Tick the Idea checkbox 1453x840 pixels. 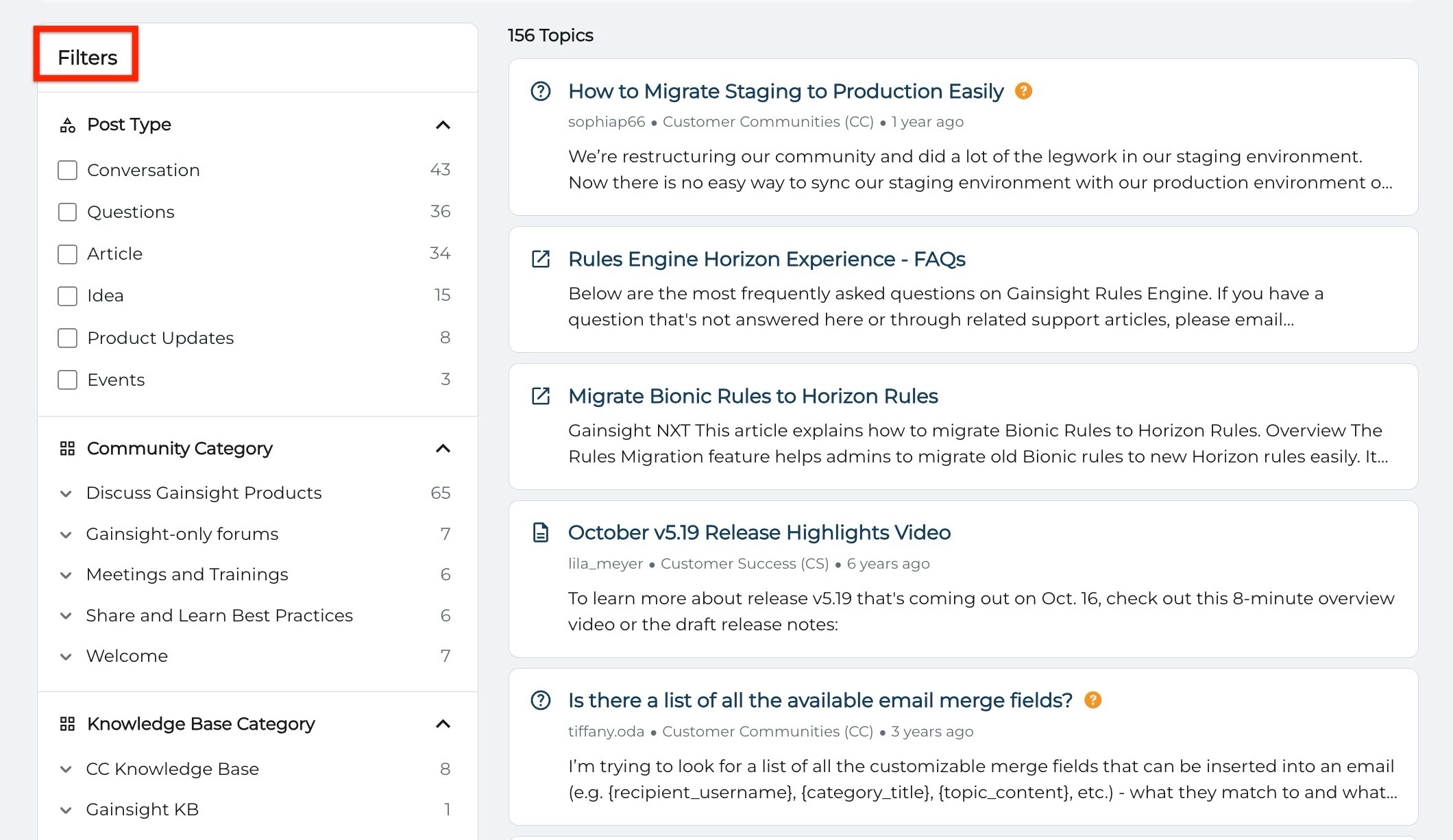(67, 296)
